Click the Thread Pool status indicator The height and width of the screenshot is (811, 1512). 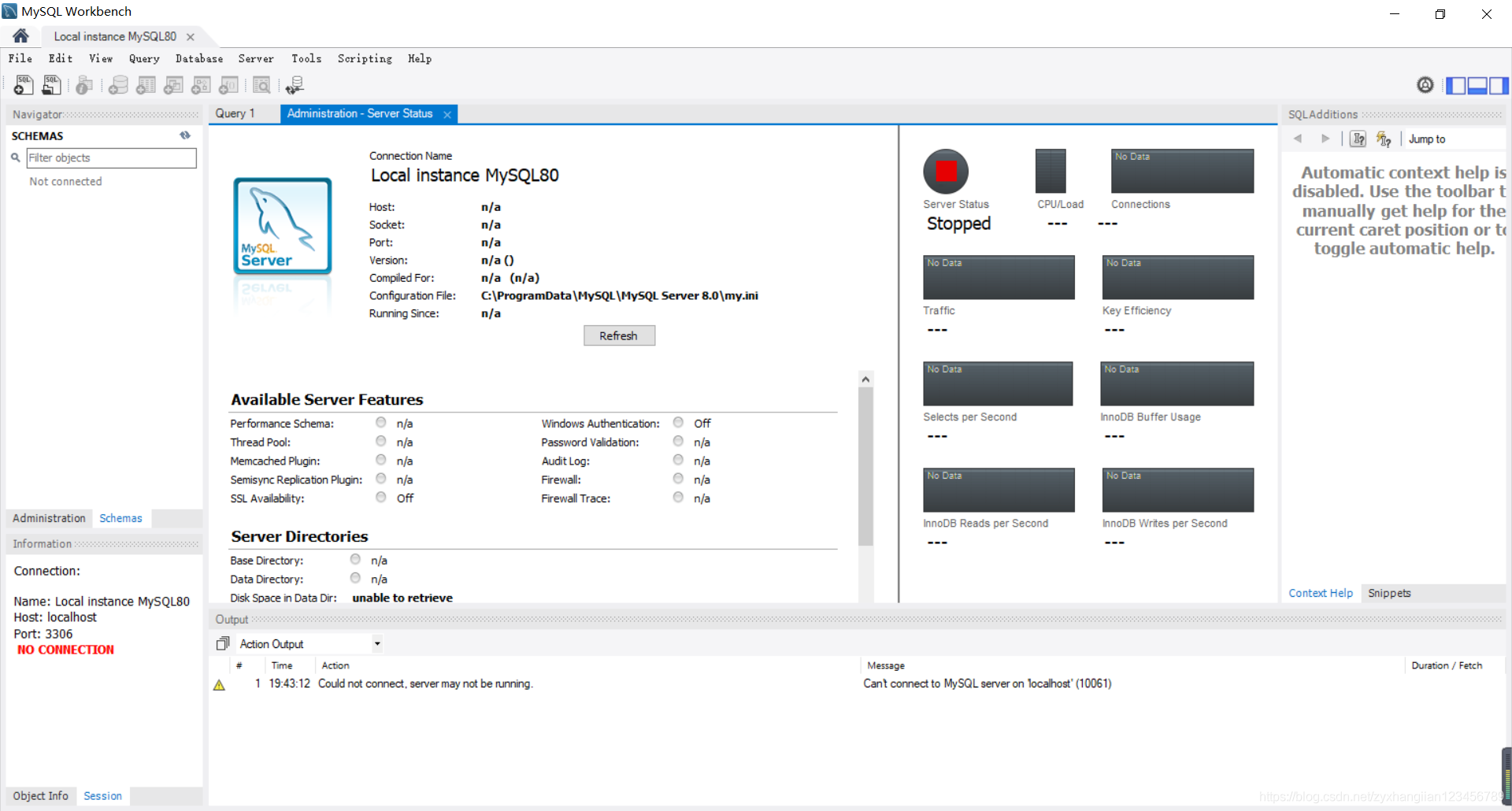(x=381, y=441)
